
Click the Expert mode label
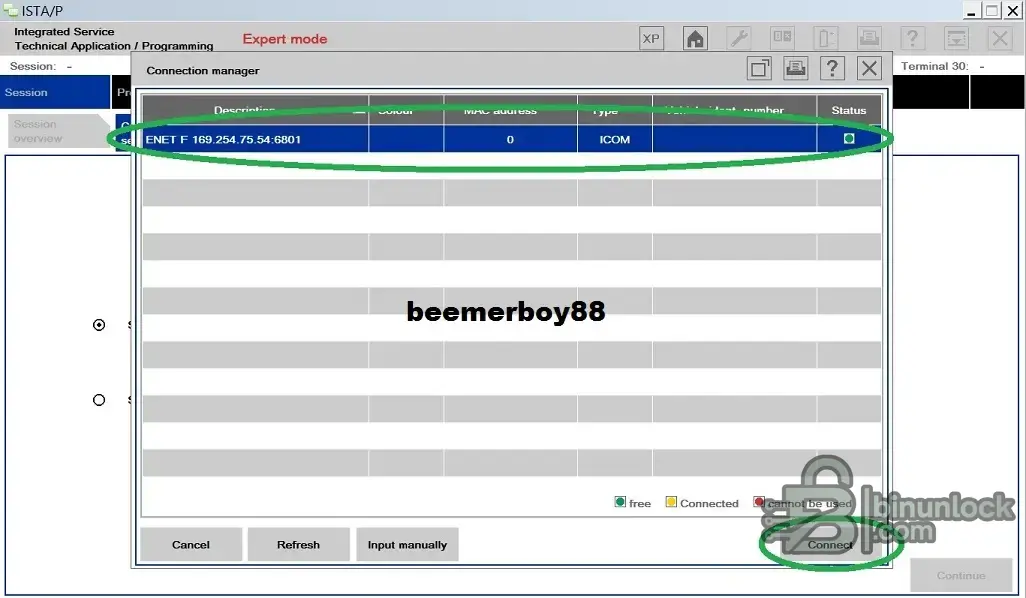(285, 39)
